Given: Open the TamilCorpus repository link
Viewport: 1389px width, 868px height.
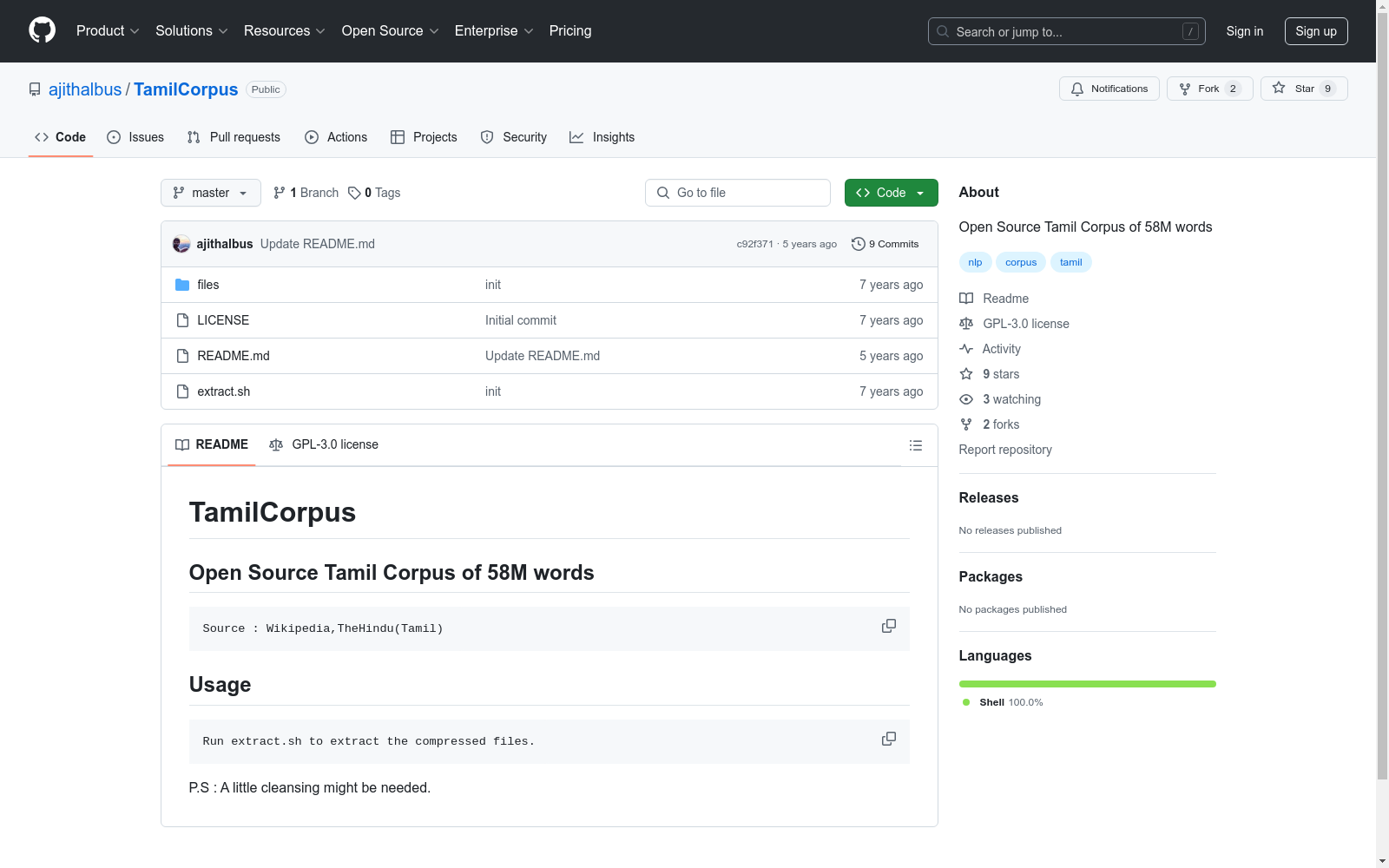Looking at the screenshot, I should click(x=186, y=89).
